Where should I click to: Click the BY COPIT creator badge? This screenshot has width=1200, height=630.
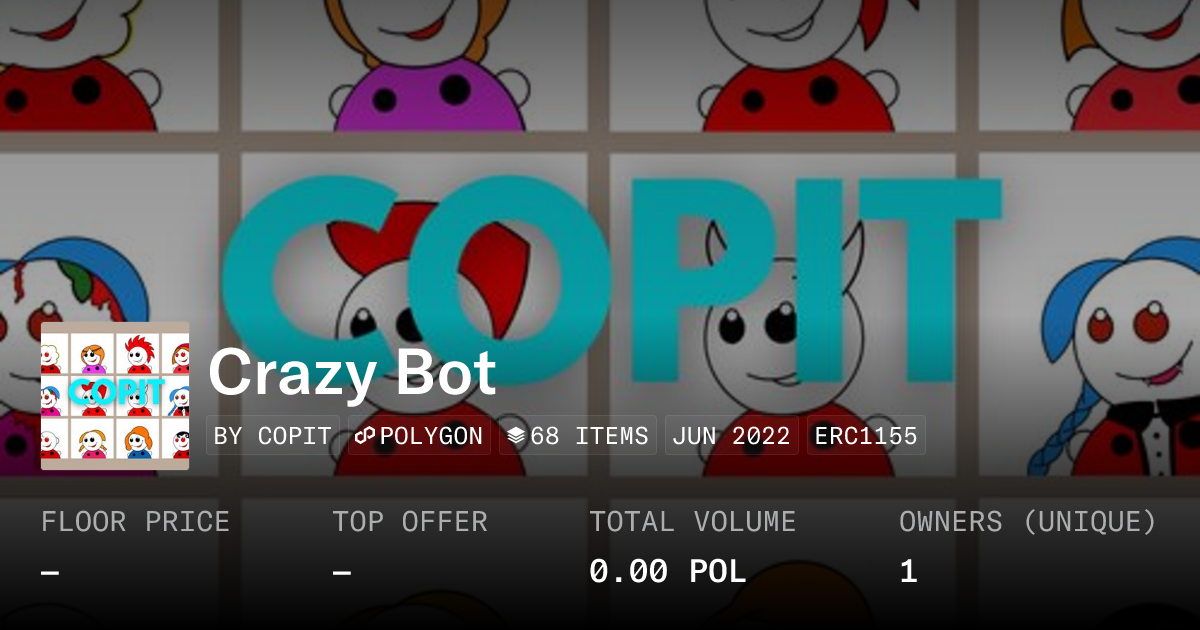pyautogui.click(x=273, y=436)
